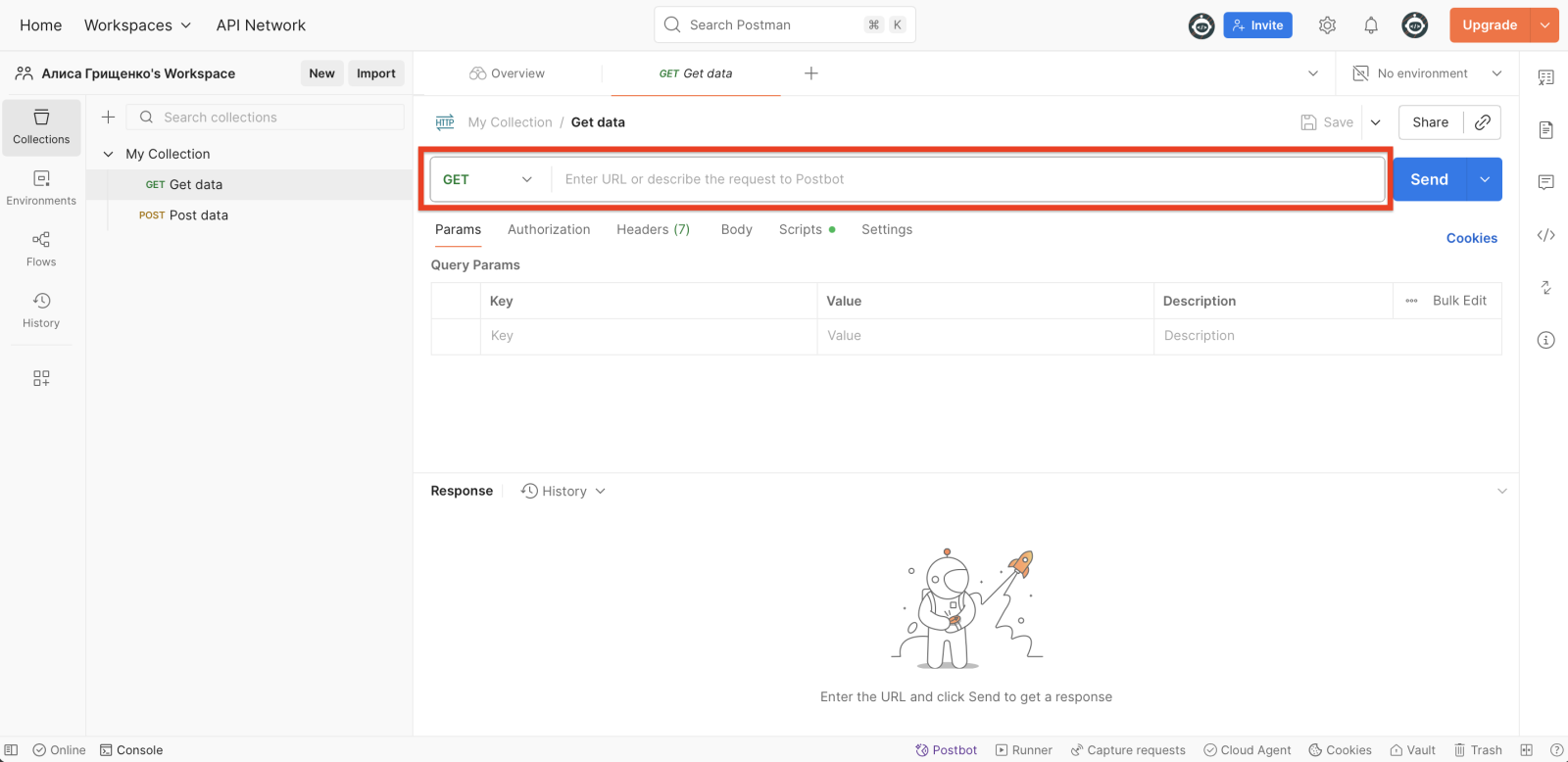
Task: Open the code snippet icon
Action: (x=1545, y=235)
